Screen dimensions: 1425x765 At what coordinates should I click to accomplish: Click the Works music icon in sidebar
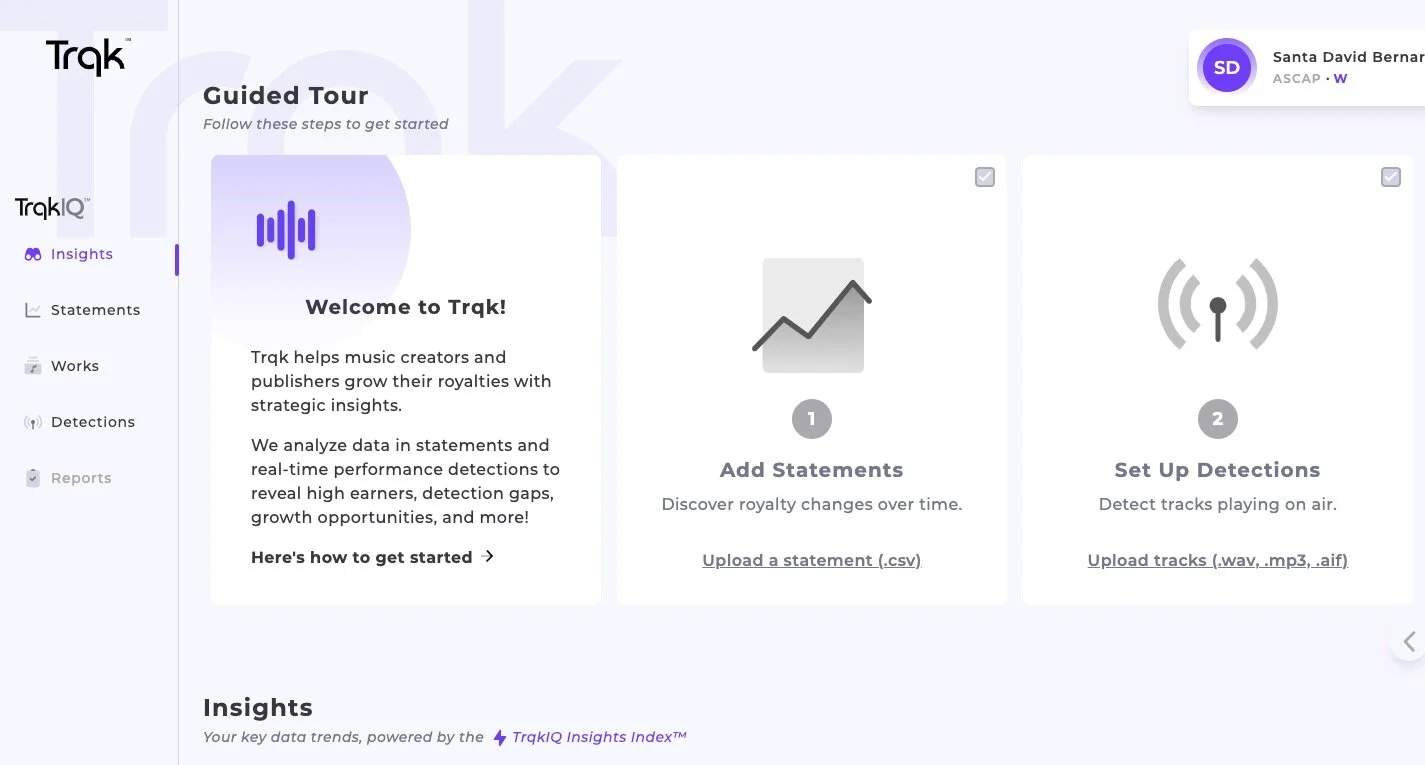[x=33, y=366]
